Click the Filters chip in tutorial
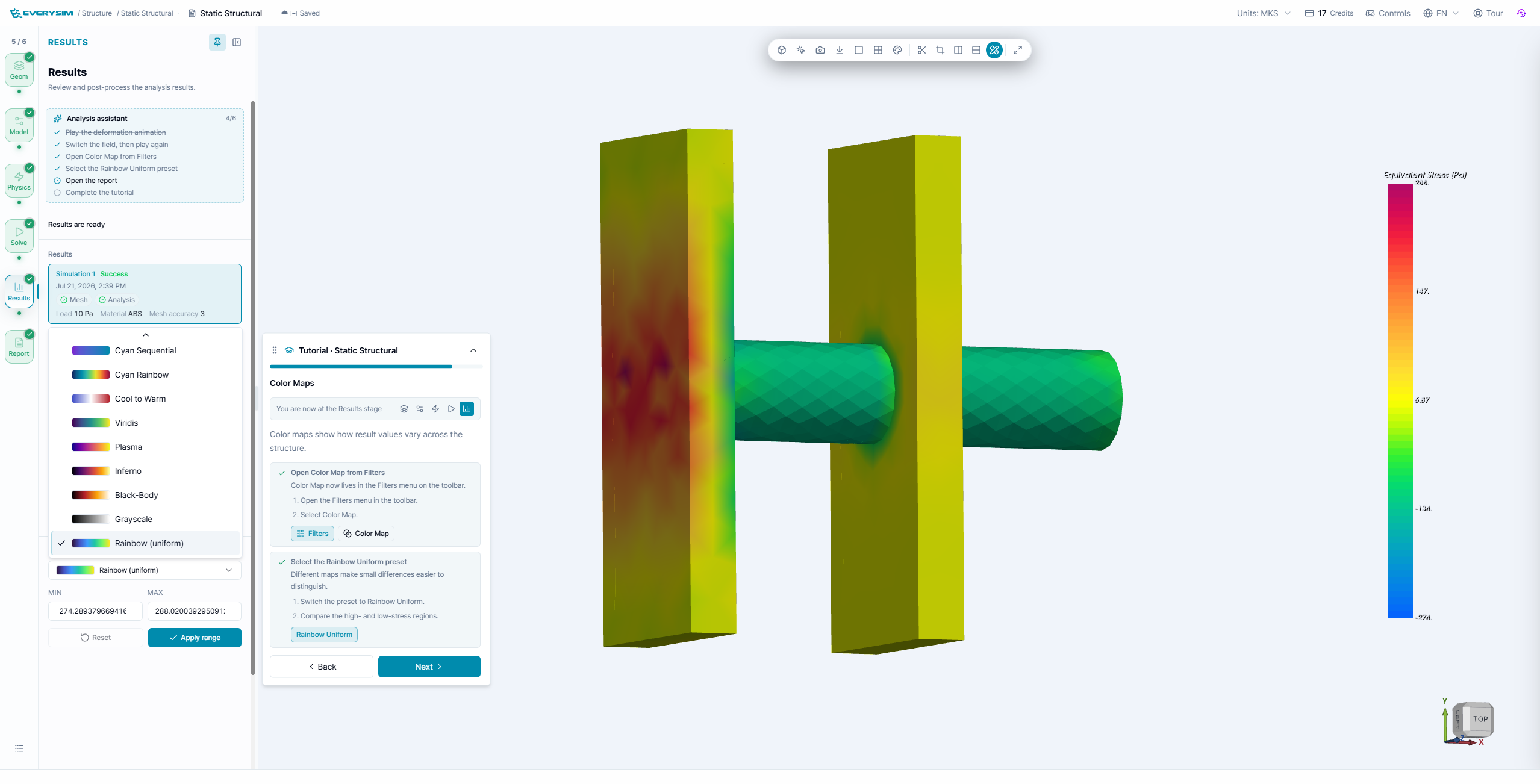Viewport: 1540px width, 784px height. click(x=313, y=534)
